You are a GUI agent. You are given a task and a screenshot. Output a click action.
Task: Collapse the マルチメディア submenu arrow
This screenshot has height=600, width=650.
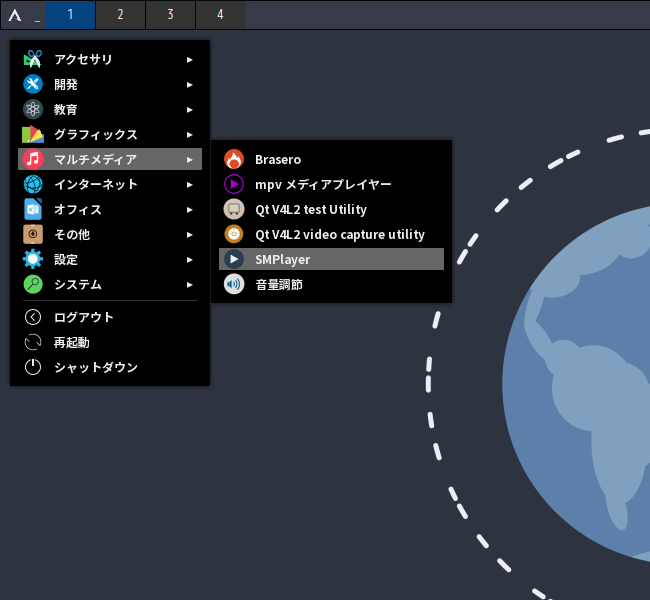pos(189,160)
